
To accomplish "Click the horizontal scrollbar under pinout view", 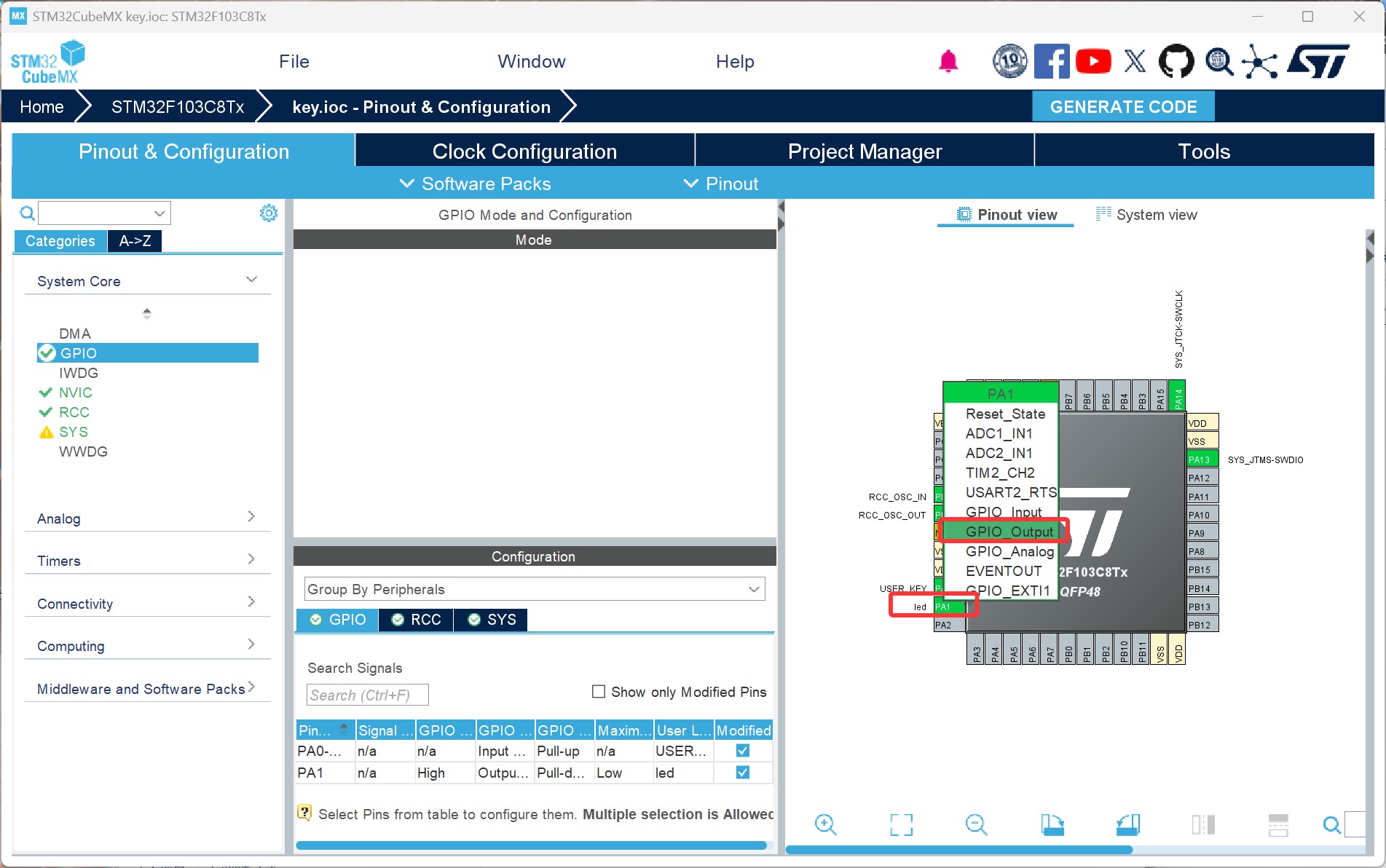I will [958, 849].
